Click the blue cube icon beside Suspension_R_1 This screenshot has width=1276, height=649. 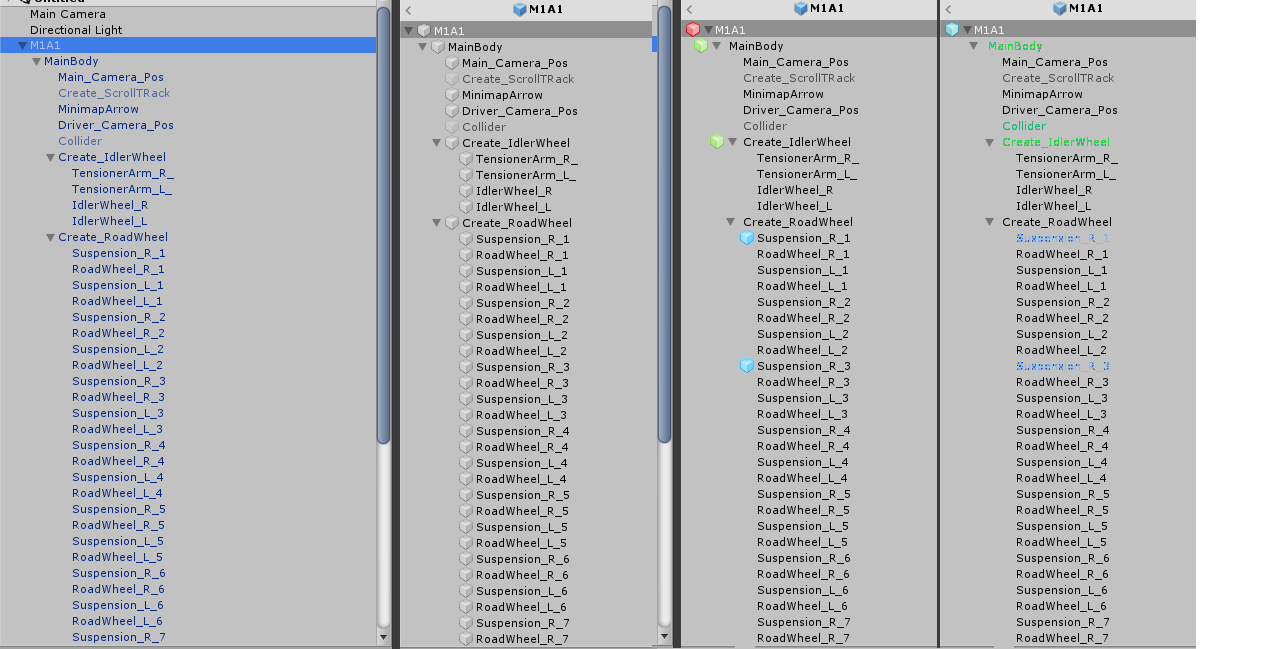(746, 238)
